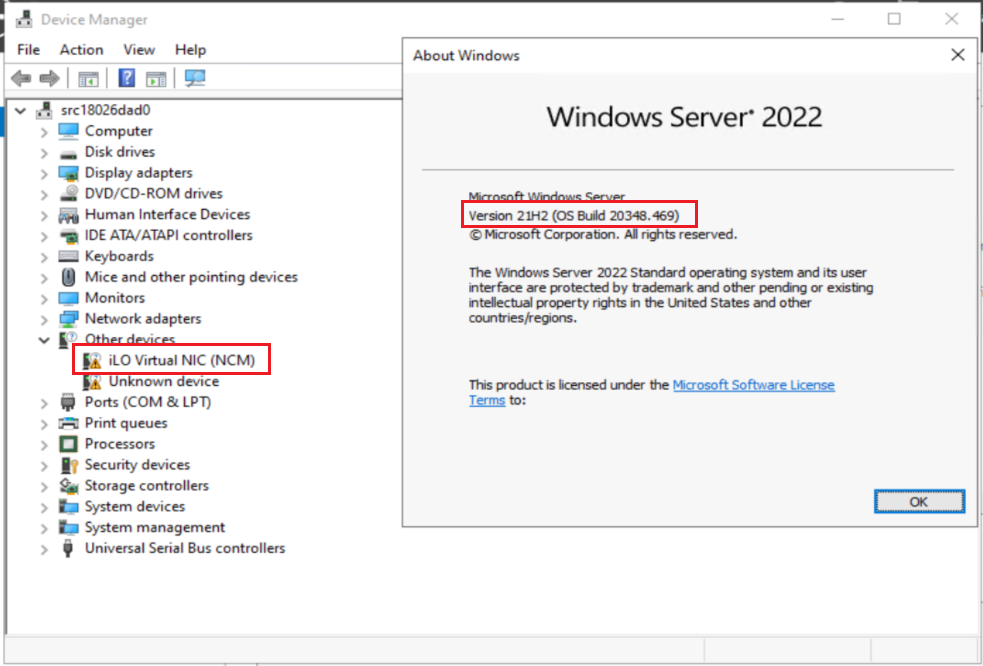Click the Ports (COM & LPT) icon

[68, 402]
